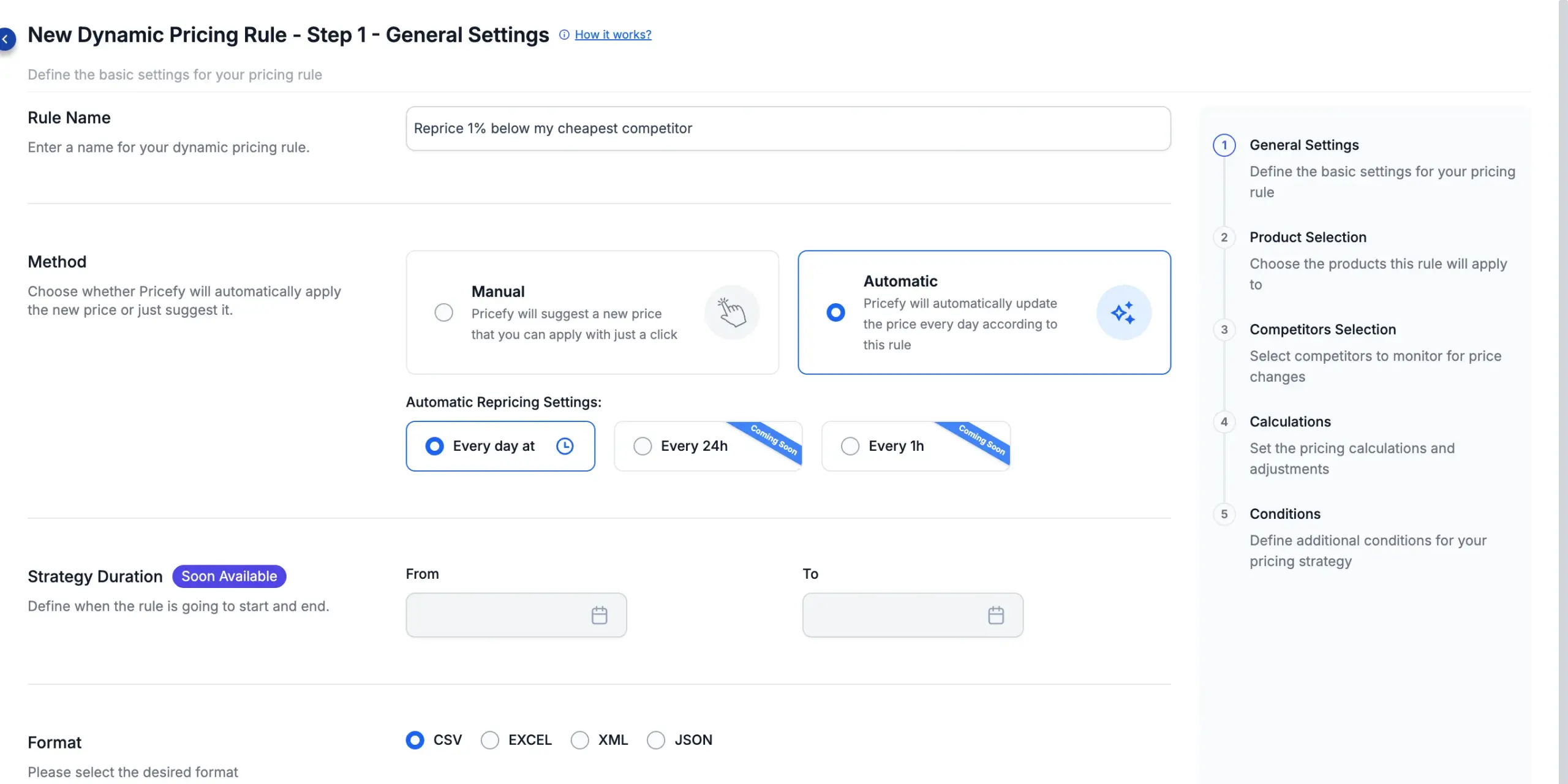Click the clock icon next to Every day at
This screenshot has width=1568, height=784.
[565, 446]
